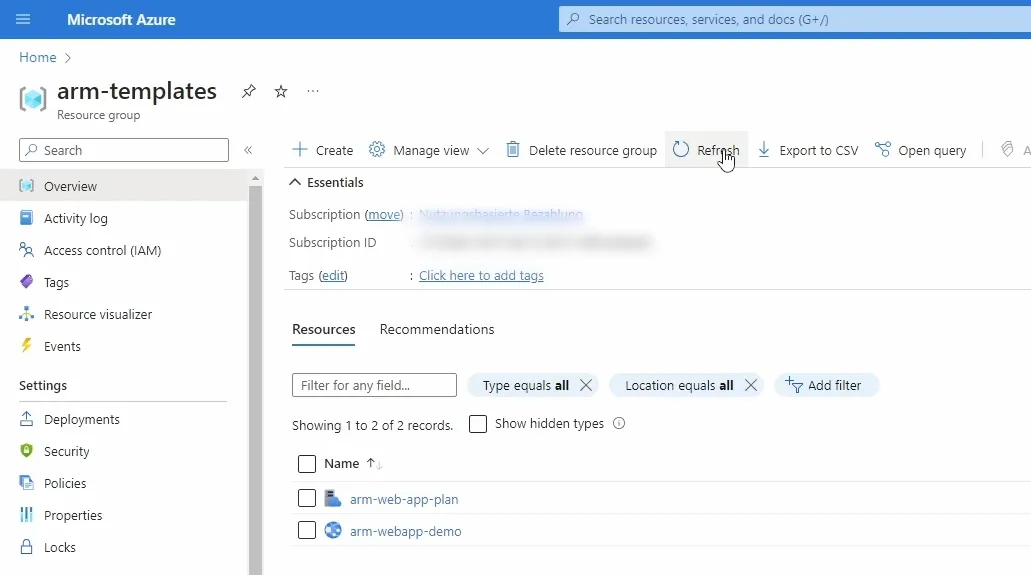Click the Export to CSV download icon
Screen dimensions: 1031x575
point(764,149)
